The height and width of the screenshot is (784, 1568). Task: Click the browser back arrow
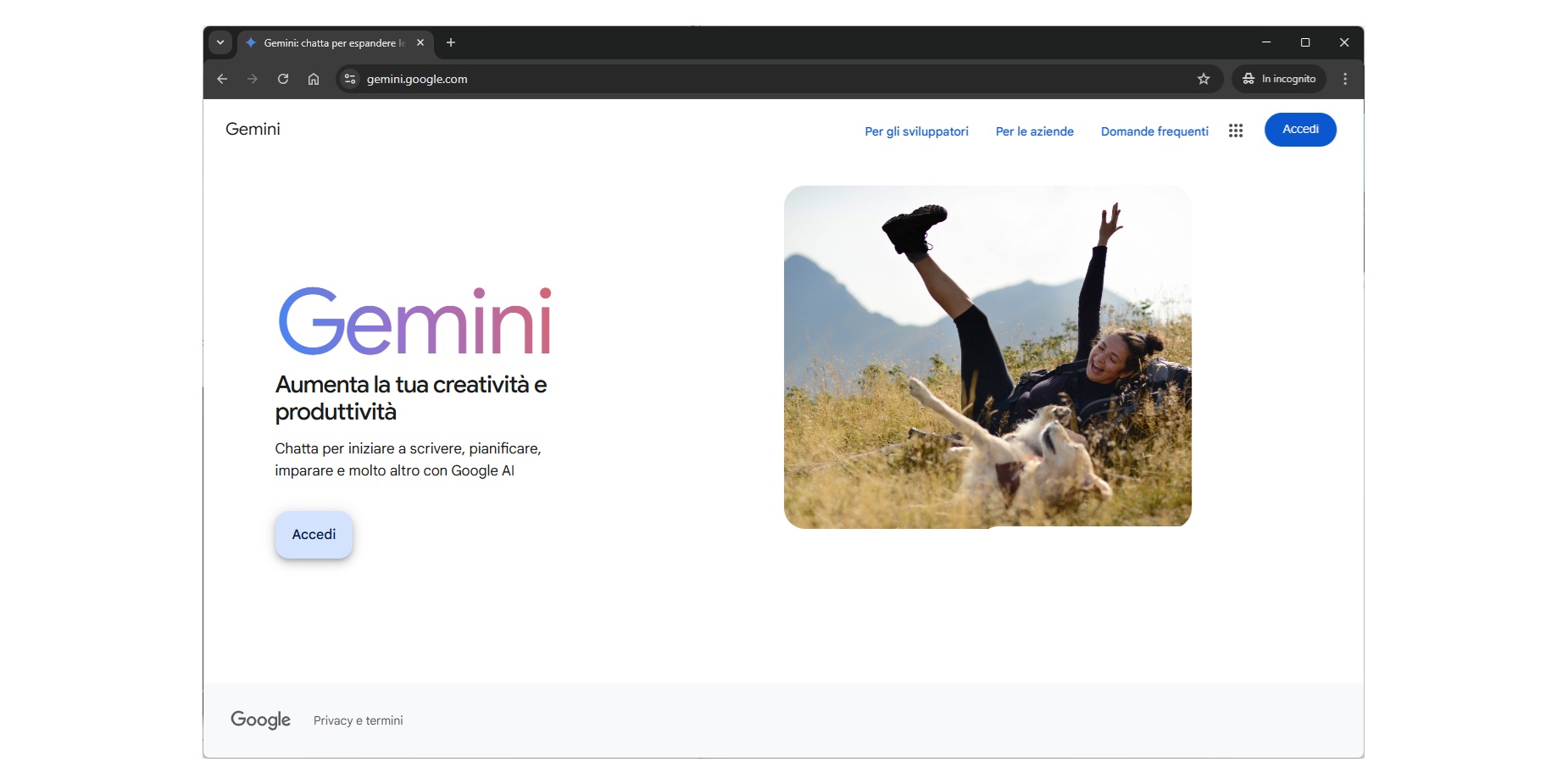pos(222,79)
